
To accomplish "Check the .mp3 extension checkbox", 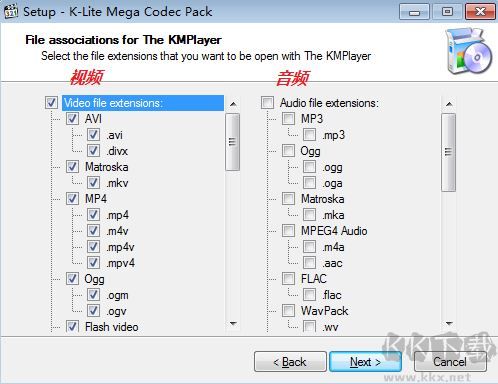I will (x=310, y=135).
